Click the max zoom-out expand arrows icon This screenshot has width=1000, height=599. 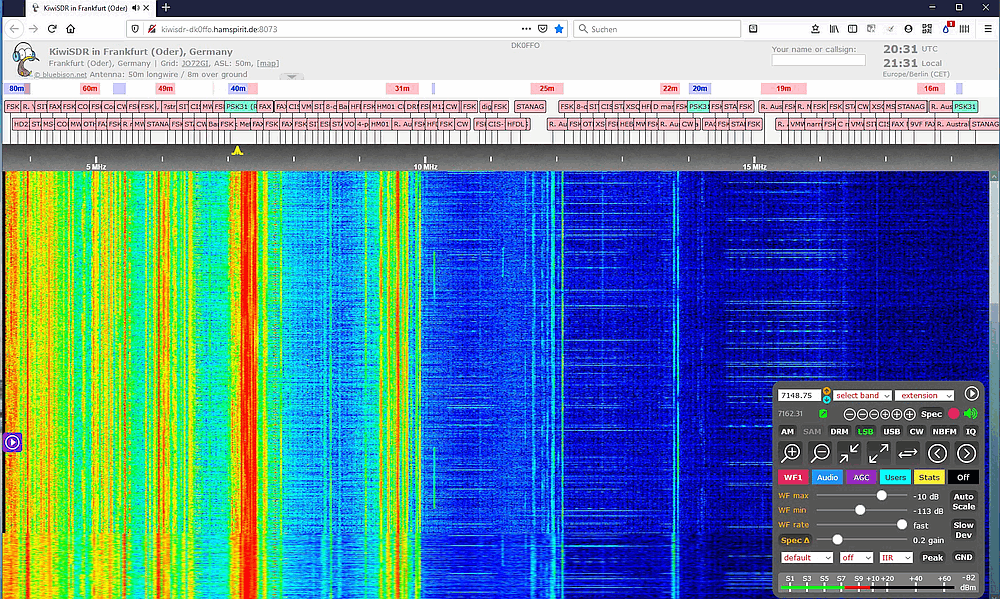878,453
